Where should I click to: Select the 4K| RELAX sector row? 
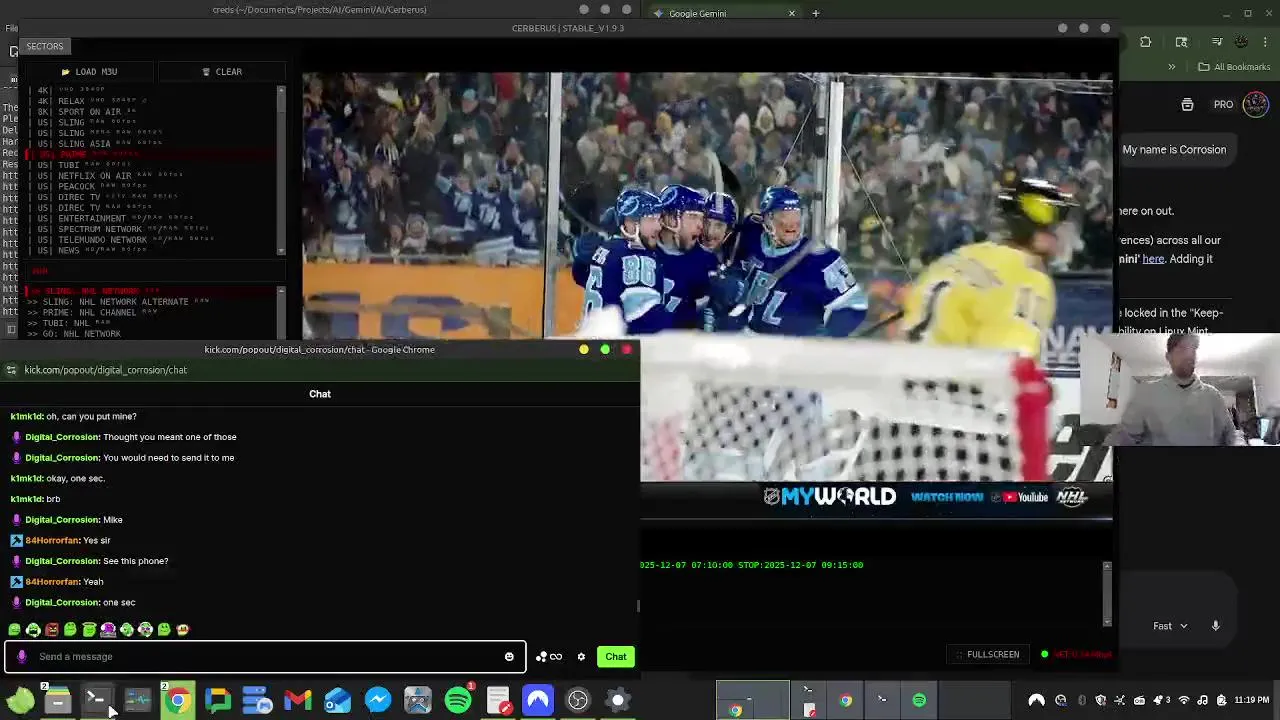click(150, 101)
